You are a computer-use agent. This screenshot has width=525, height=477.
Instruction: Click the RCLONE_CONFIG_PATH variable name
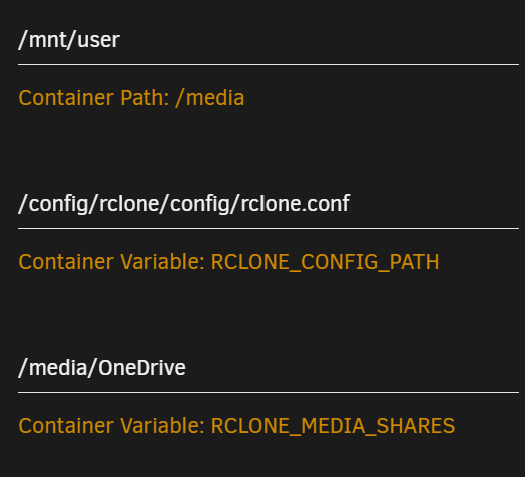click(x=325, y=262)
